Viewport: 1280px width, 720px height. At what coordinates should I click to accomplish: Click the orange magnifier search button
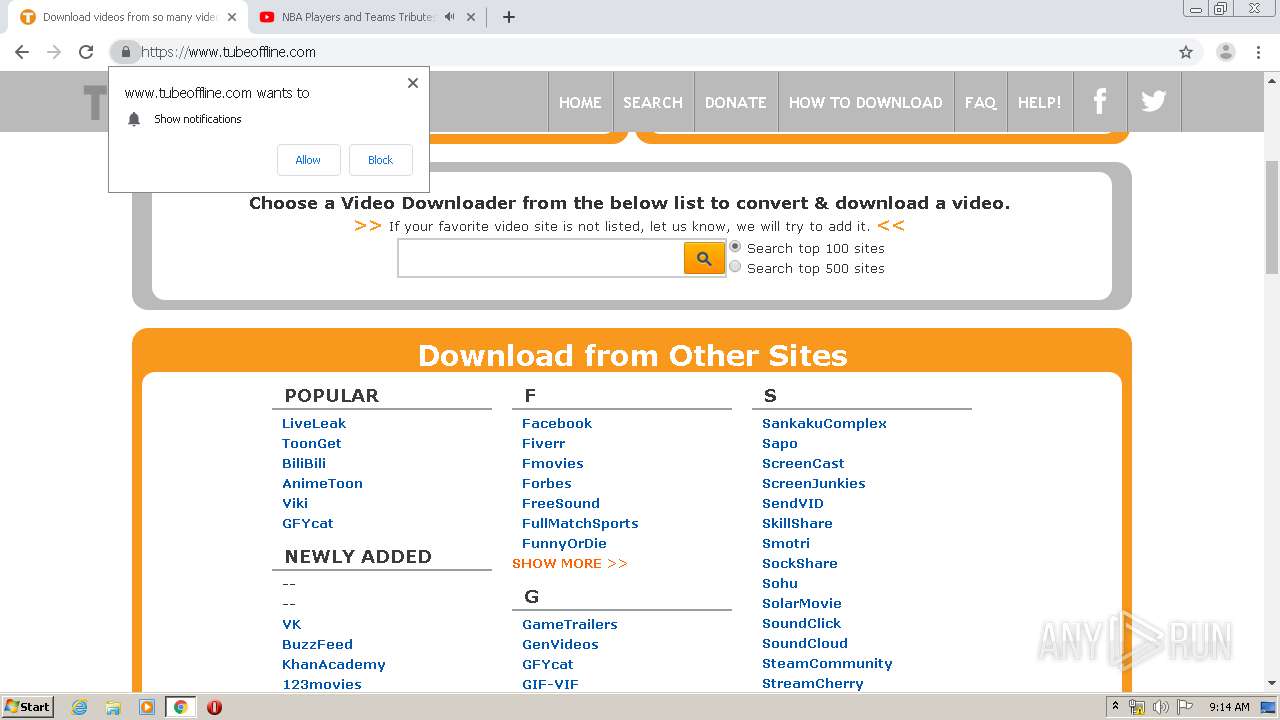(x=704, y=258)
